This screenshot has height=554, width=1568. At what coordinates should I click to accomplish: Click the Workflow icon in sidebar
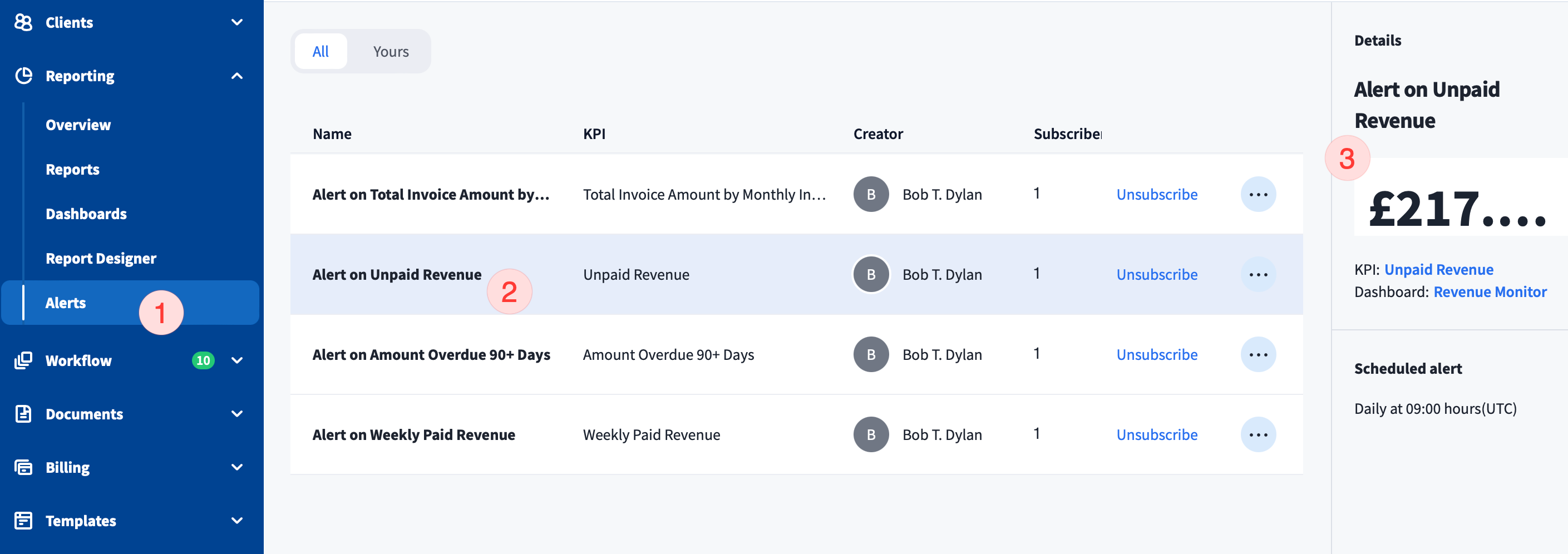pyautogui.click(x=23, y=360)
